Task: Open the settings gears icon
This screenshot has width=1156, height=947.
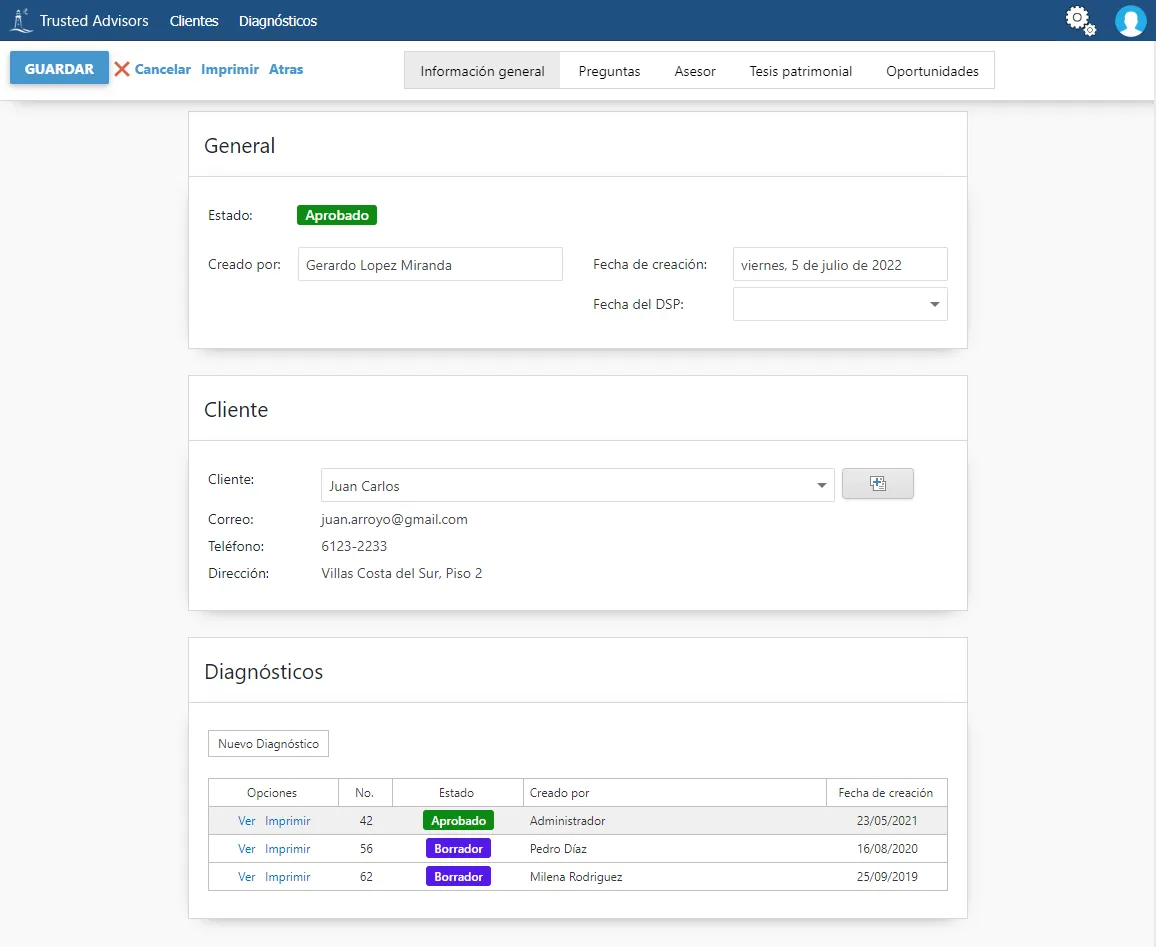Action: click(1080, 20)
